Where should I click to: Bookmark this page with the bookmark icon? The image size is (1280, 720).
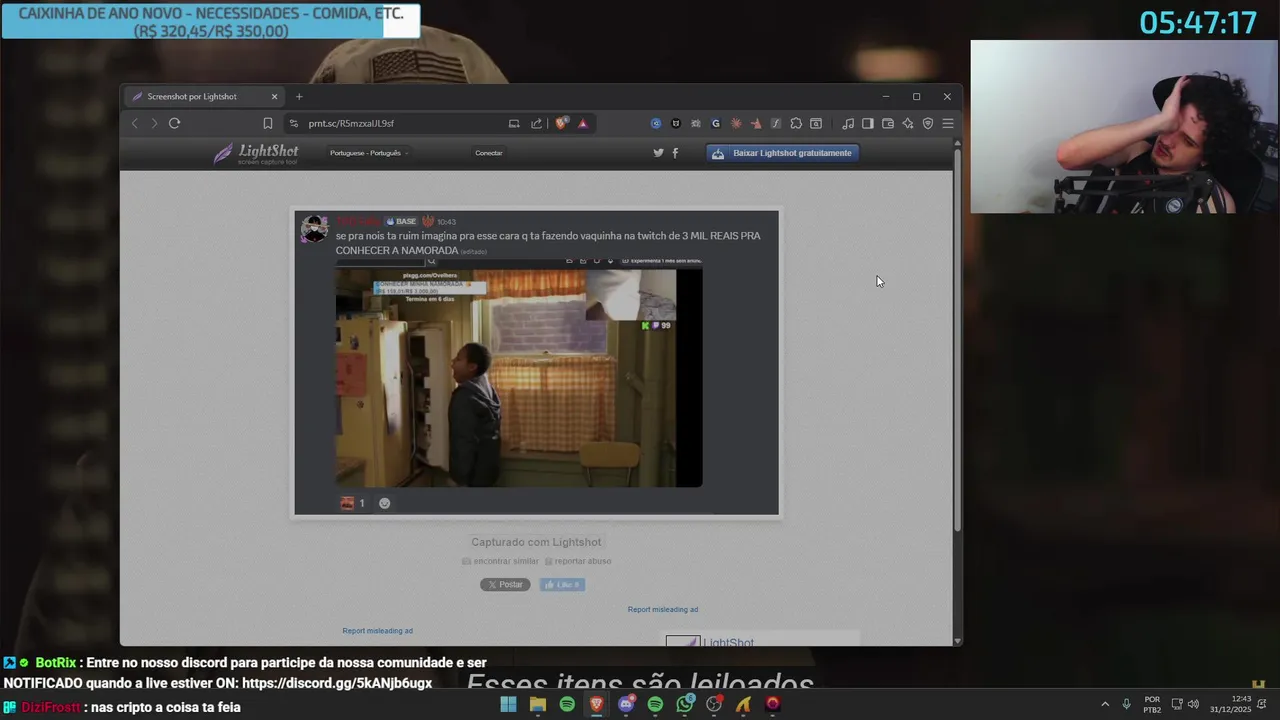268,123
